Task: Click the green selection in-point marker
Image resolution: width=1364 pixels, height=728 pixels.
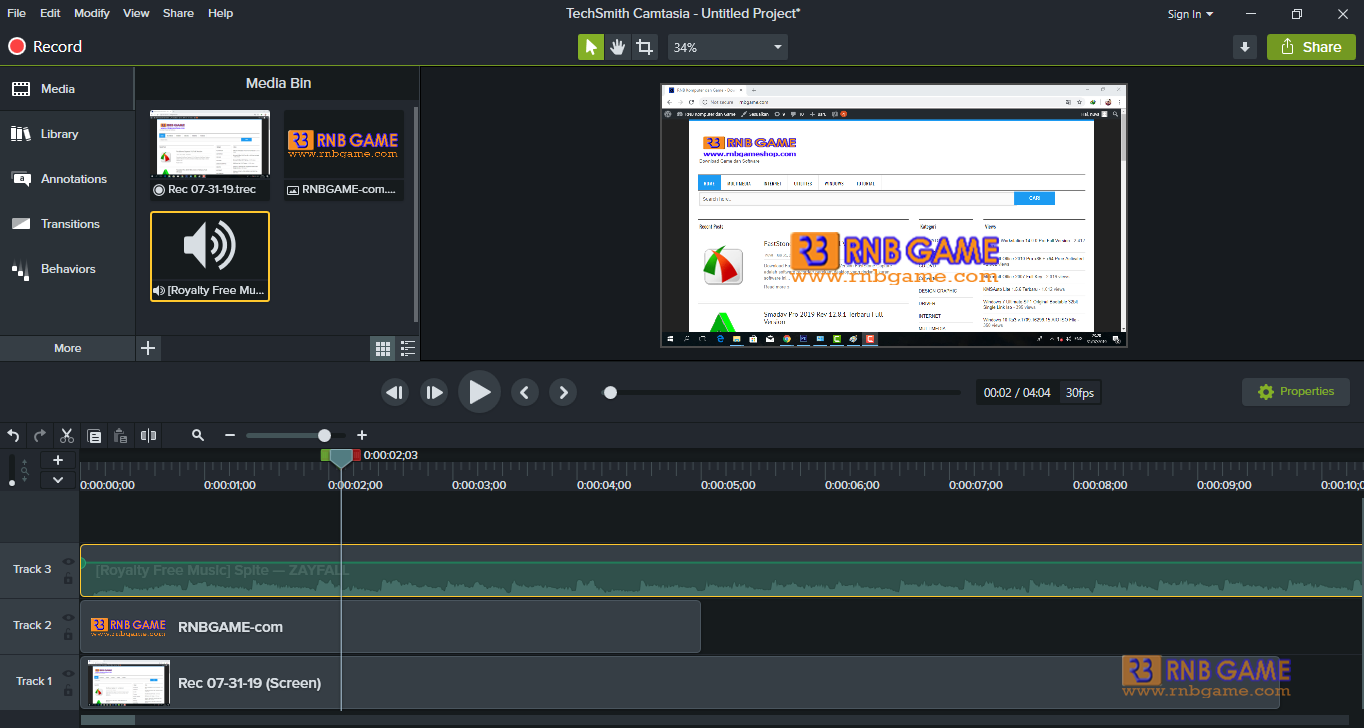Action: [325, 455]
